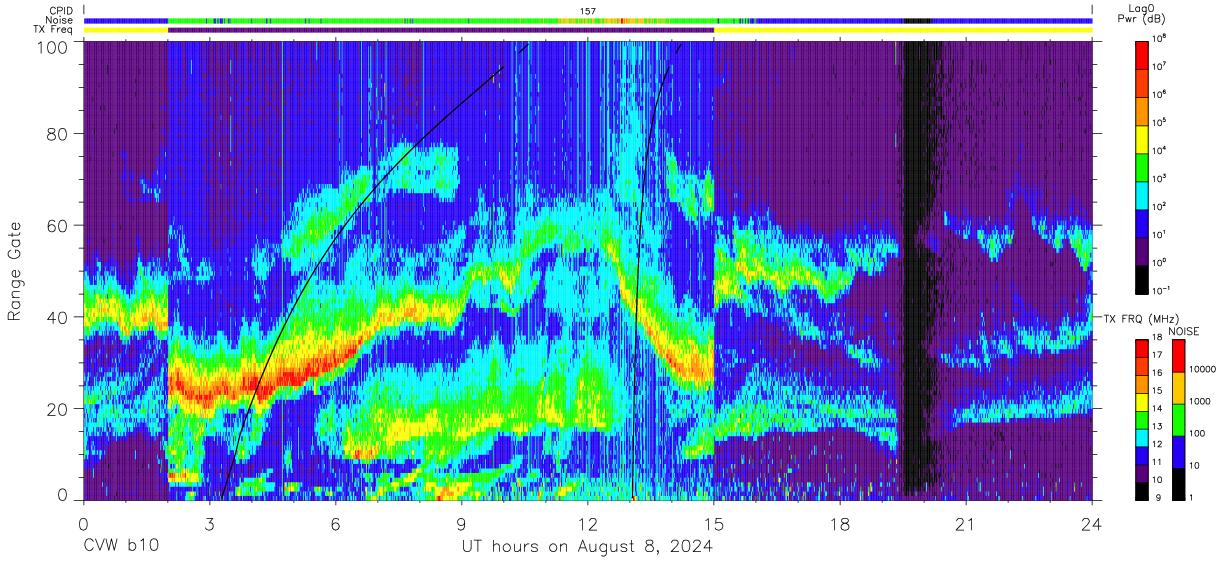Click UT hour tick label '18' on the time axis

click(x=840, y=523)
